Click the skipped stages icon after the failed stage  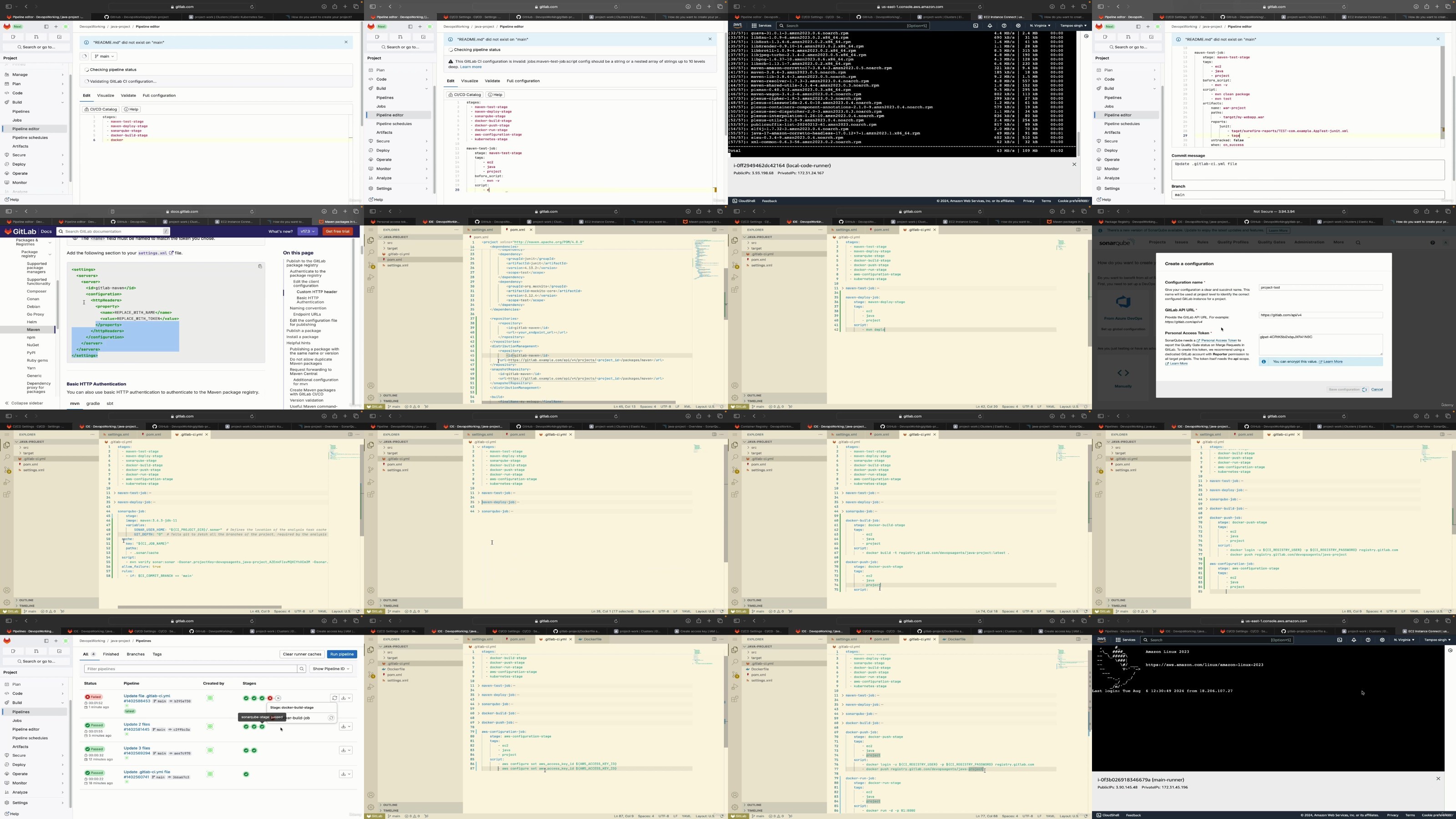[x=278, y=698]
